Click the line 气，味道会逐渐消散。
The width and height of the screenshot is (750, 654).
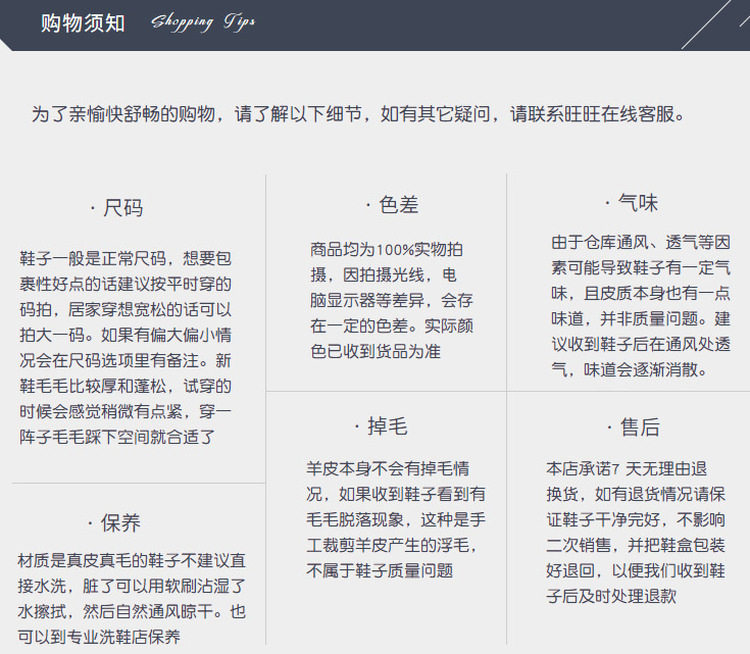point(629,369)
